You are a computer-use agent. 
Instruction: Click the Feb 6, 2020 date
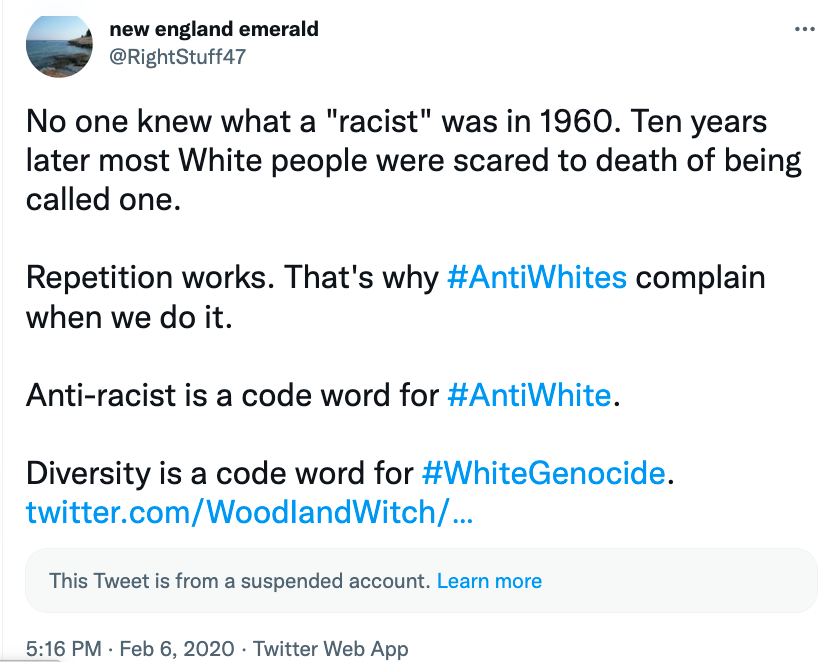[x=177, y=649]
